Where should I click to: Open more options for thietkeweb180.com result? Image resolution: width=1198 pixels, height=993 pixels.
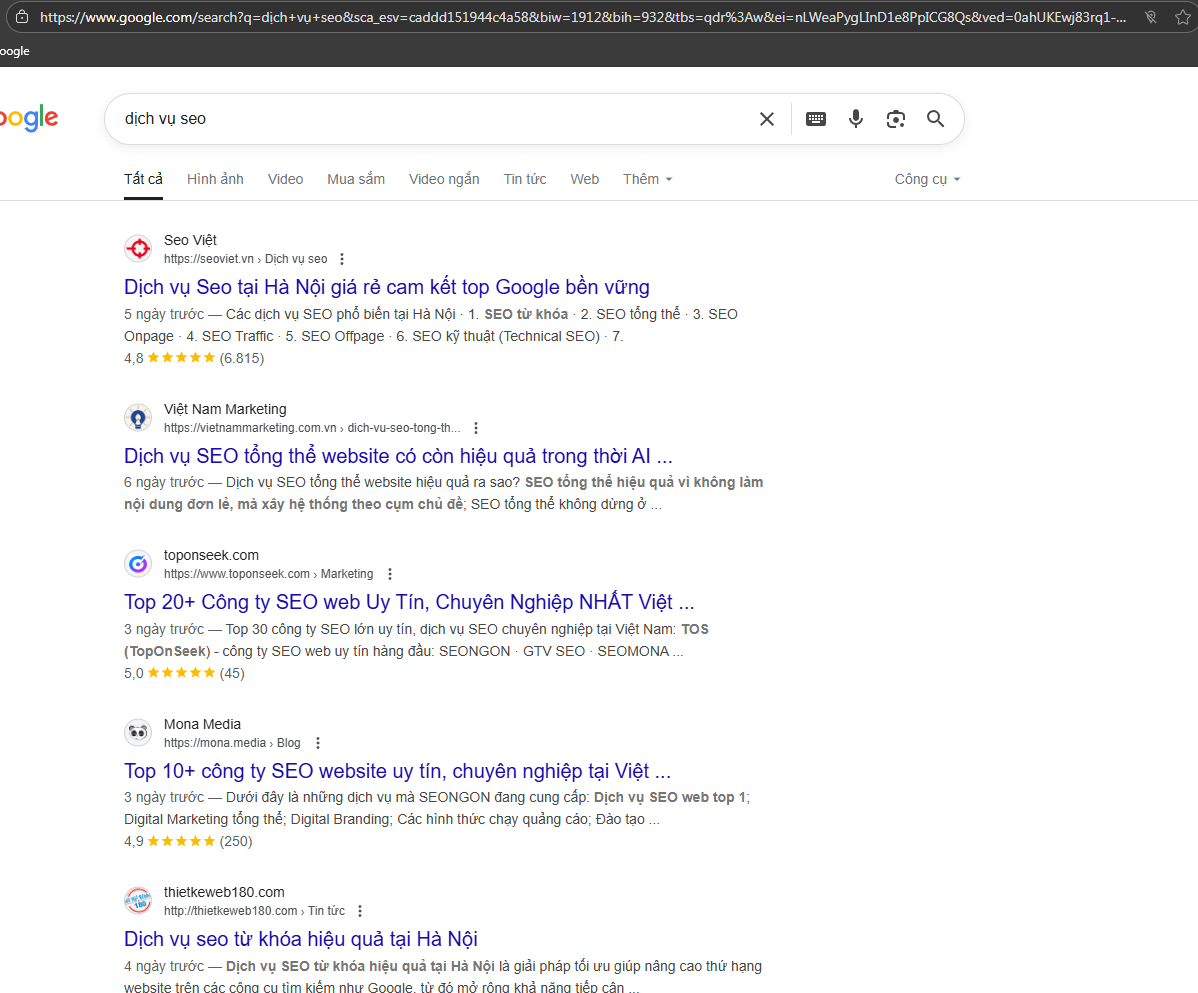[x=360, y=911]
